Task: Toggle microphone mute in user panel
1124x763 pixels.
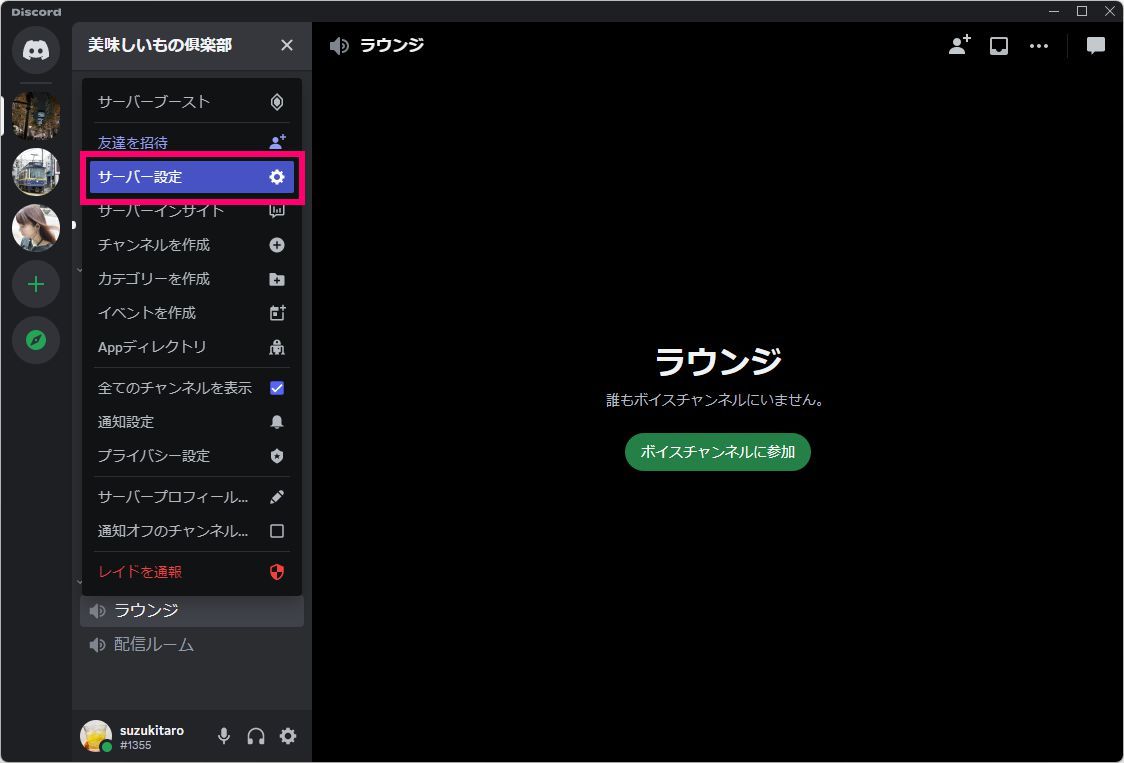Action: click(x=224, y=736)
